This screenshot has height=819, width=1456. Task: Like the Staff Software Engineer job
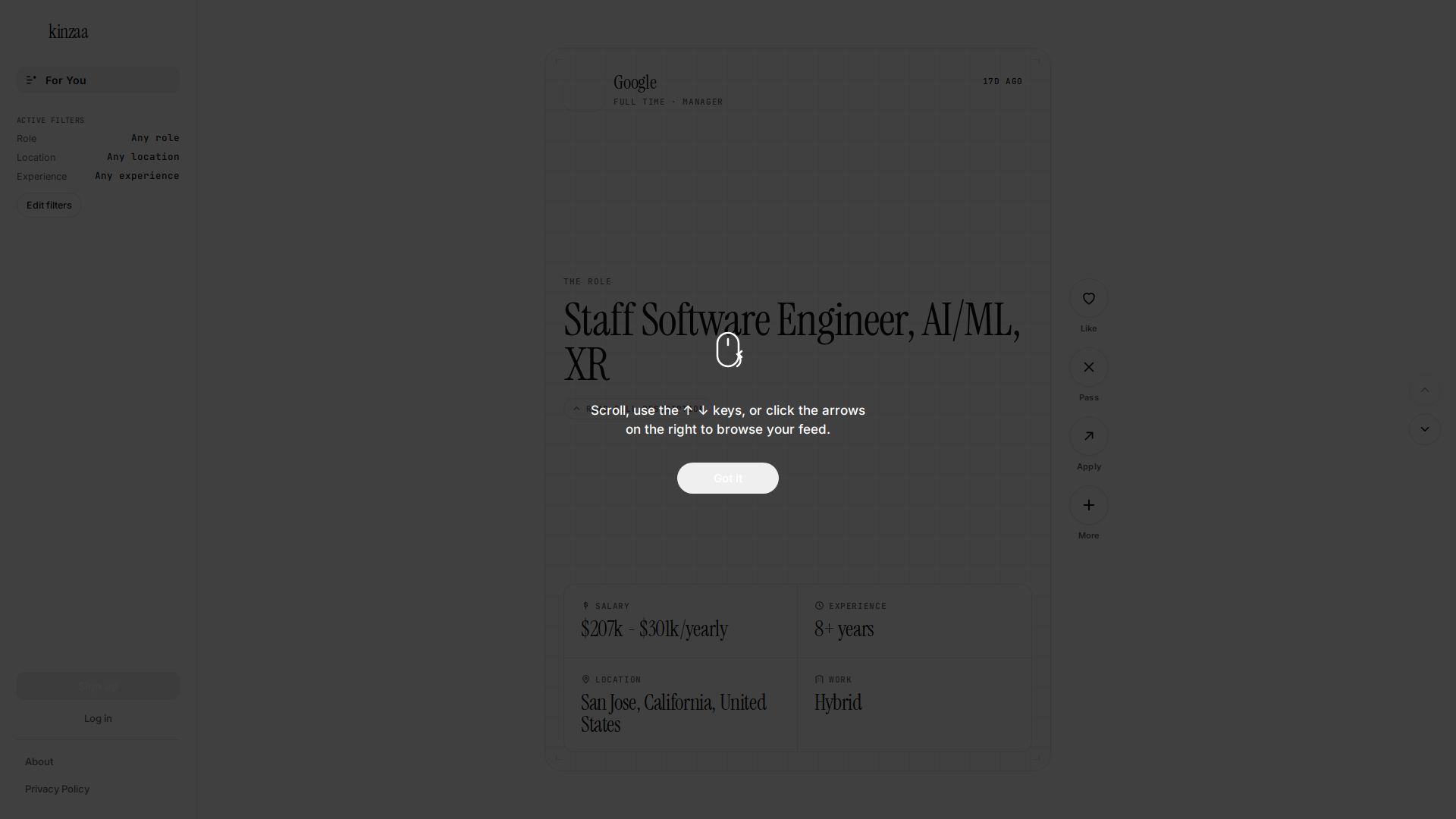(1089, 299)
